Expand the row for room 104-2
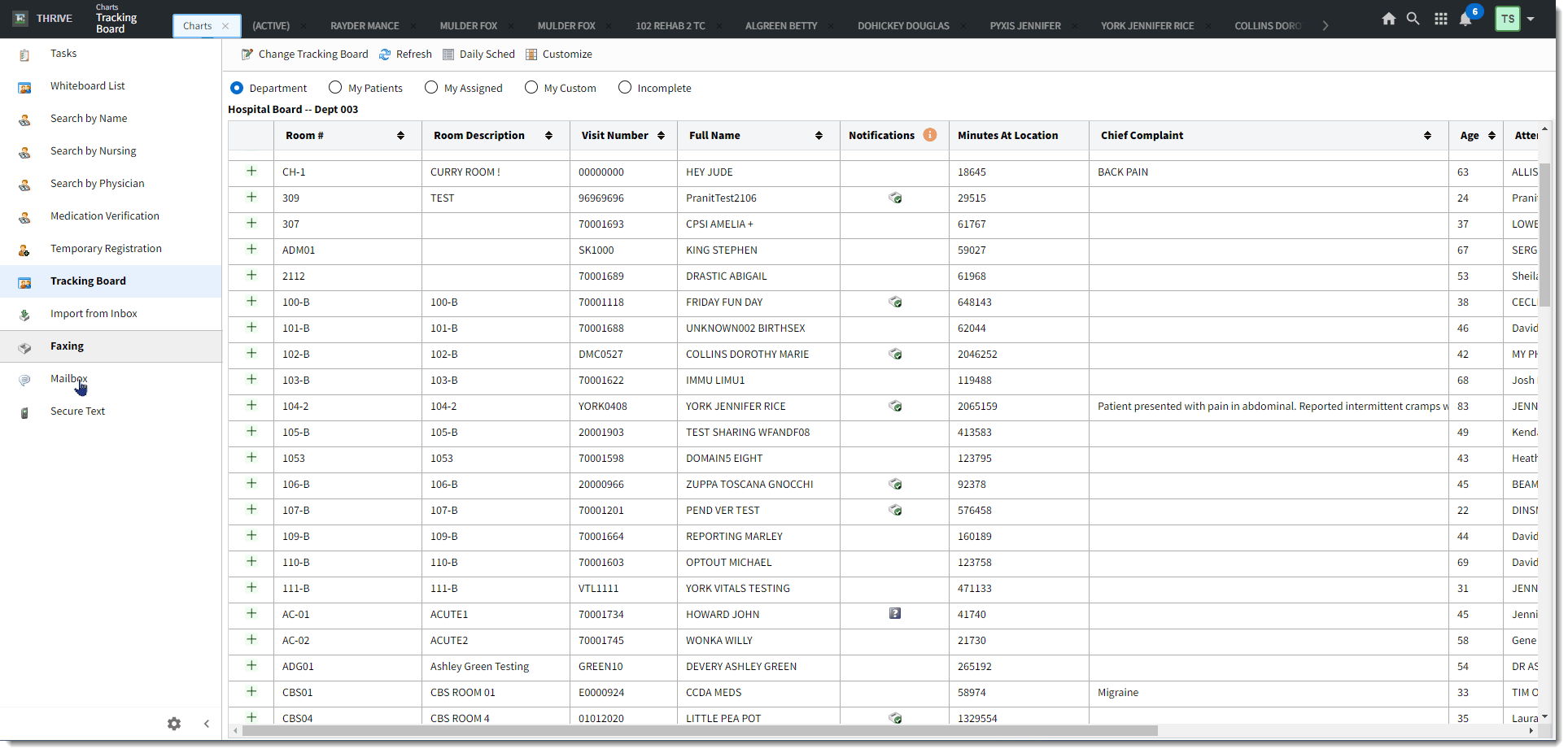 pos(251,405)
